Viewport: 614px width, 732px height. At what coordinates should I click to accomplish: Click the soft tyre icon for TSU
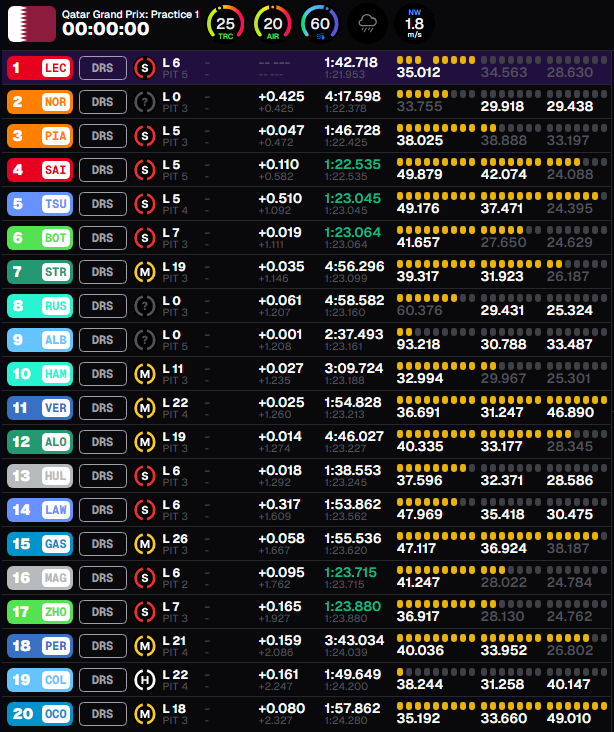(x=145, y=204)
